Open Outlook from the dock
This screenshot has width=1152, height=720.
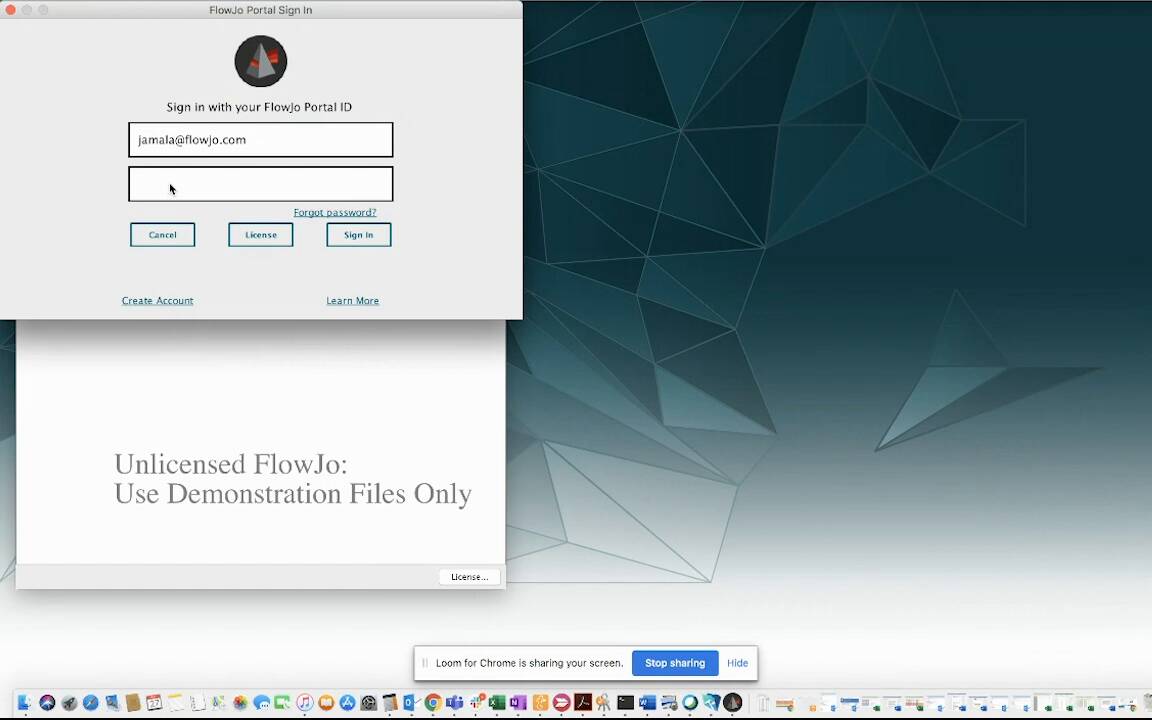click(x=411, y=702)
